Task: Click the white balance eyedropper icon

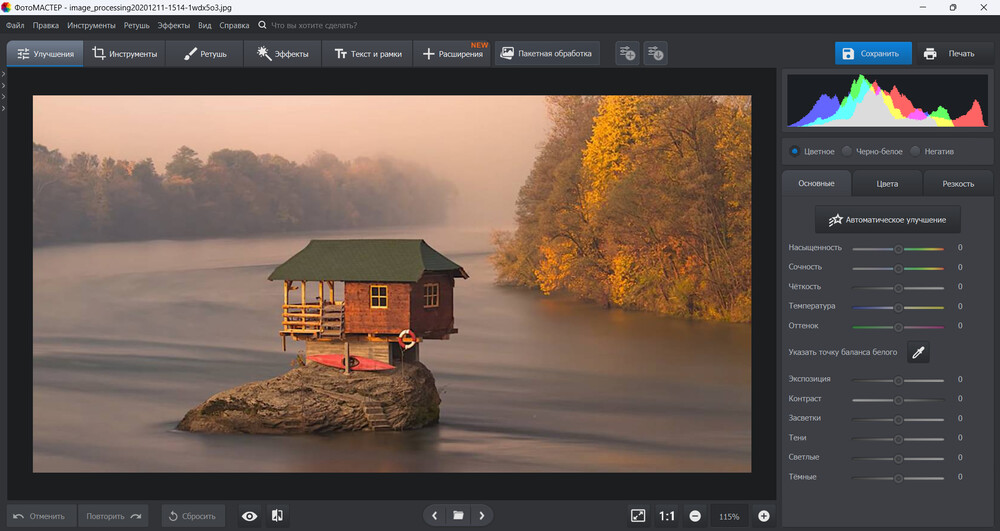Action: 917,352
